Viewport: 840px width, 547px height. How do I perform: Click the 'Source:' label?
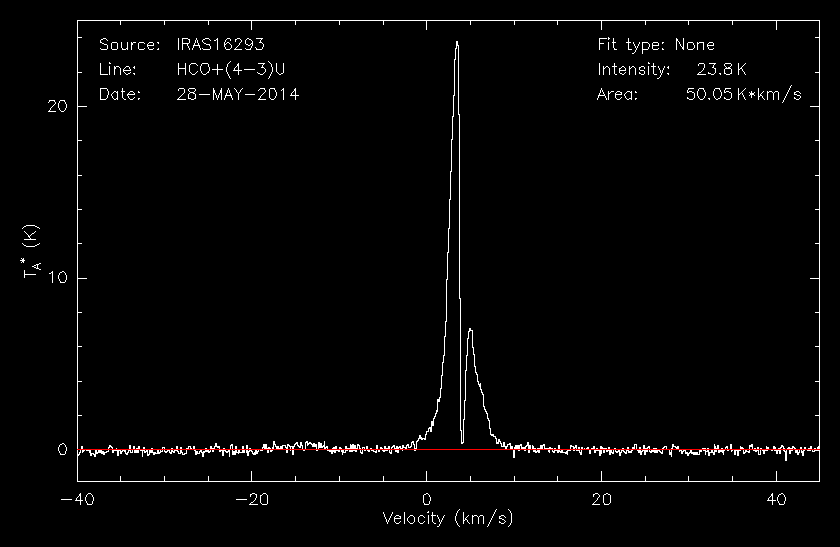pos(130,44)
